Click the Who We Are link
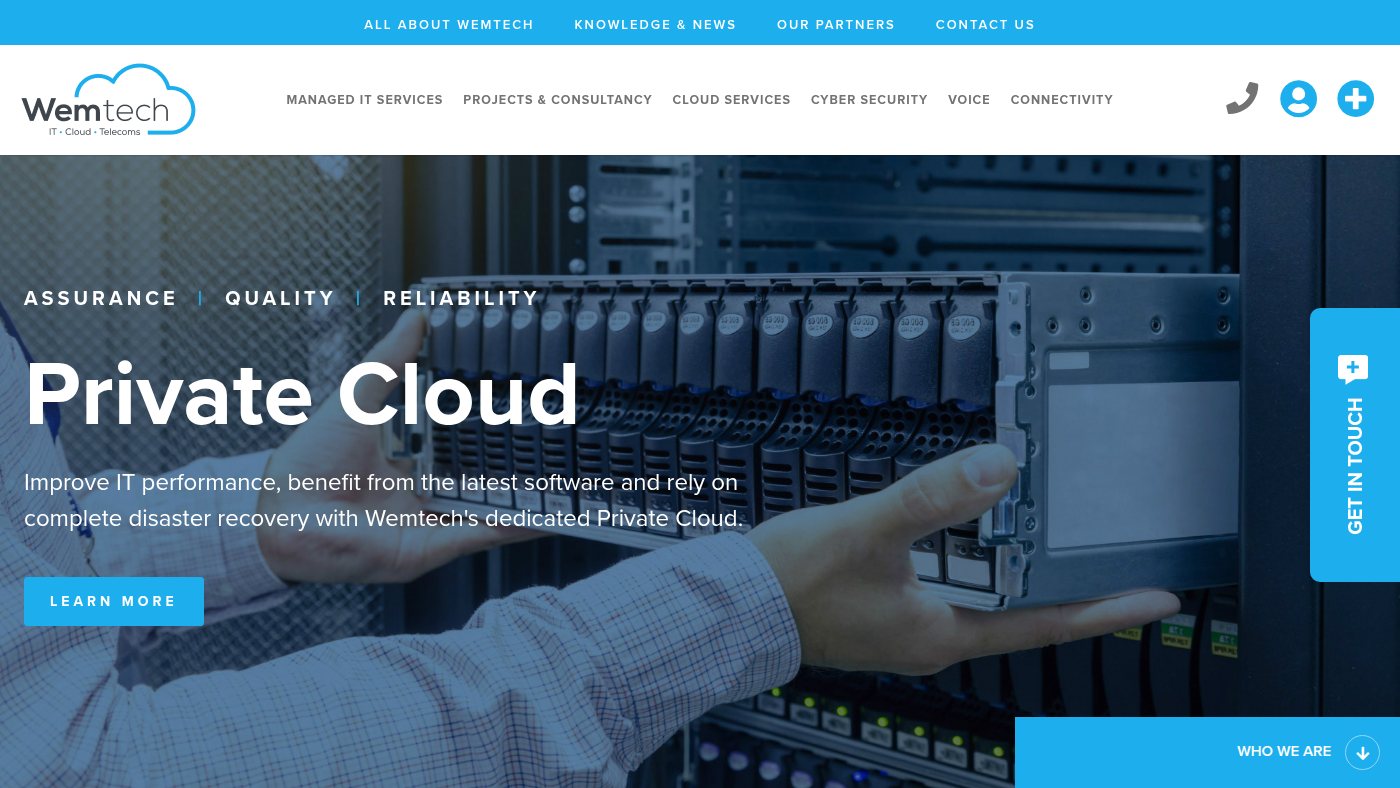This screenshot has width=1400, height=788. pyautogui.click(x=1284, y=752)
